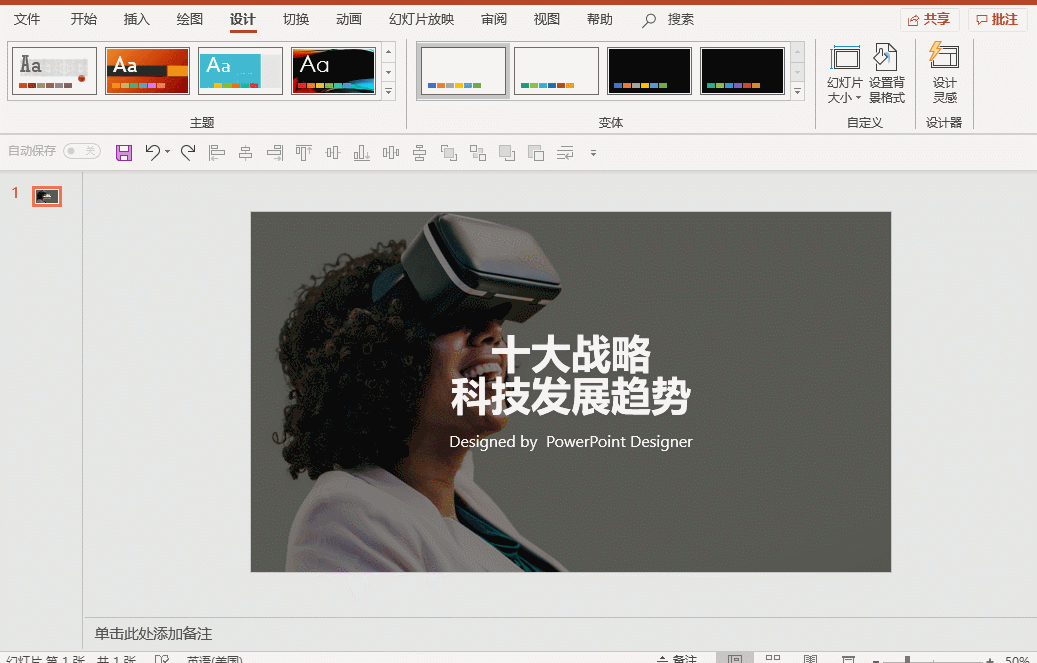Click the purple Save icon
Screen dimensions: 1037x663
(124, 153)
